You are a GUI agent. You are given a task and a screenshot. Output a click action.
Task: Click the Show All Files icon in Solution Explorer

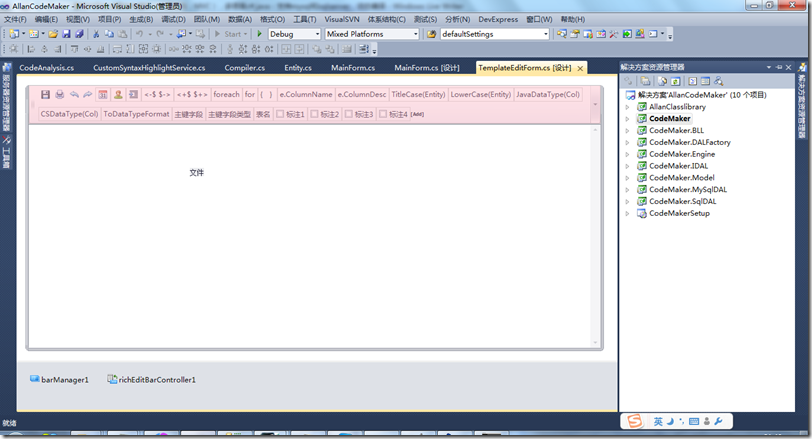click(662, 81)
